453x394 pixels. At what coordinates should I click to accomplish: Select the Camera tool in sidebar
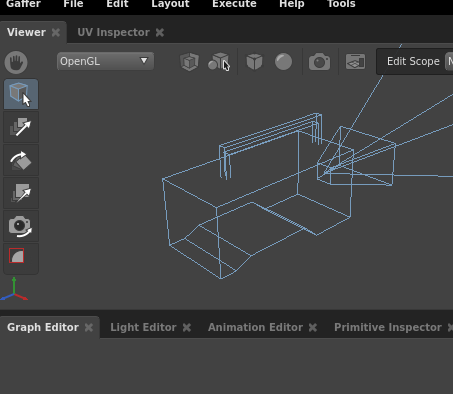pyautogui.click(x=21, y=226)
